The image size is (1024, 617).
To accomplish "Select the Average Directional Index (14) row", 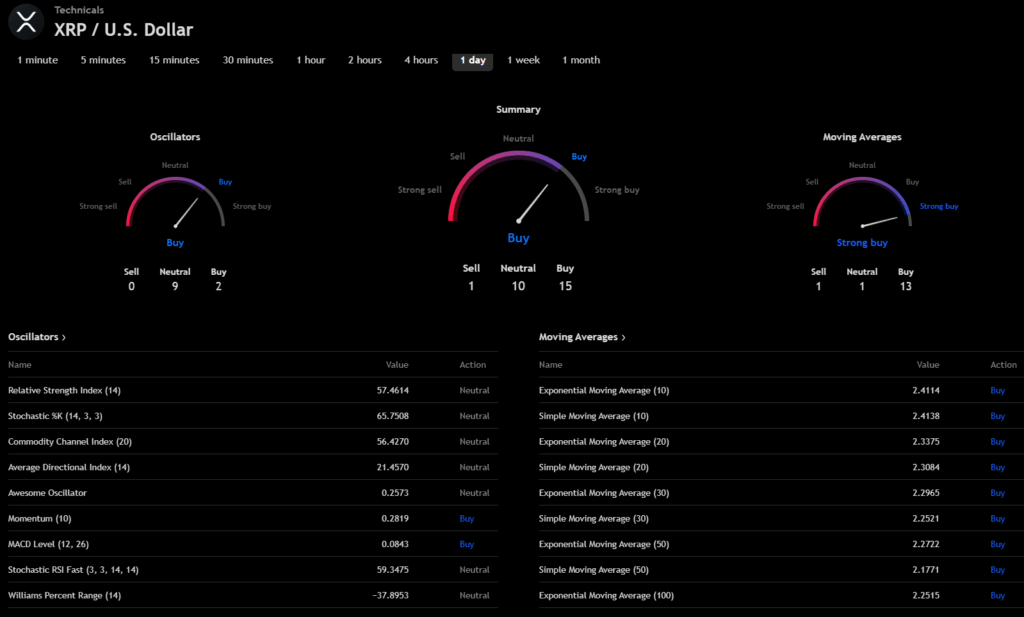I will coord(253,467).
